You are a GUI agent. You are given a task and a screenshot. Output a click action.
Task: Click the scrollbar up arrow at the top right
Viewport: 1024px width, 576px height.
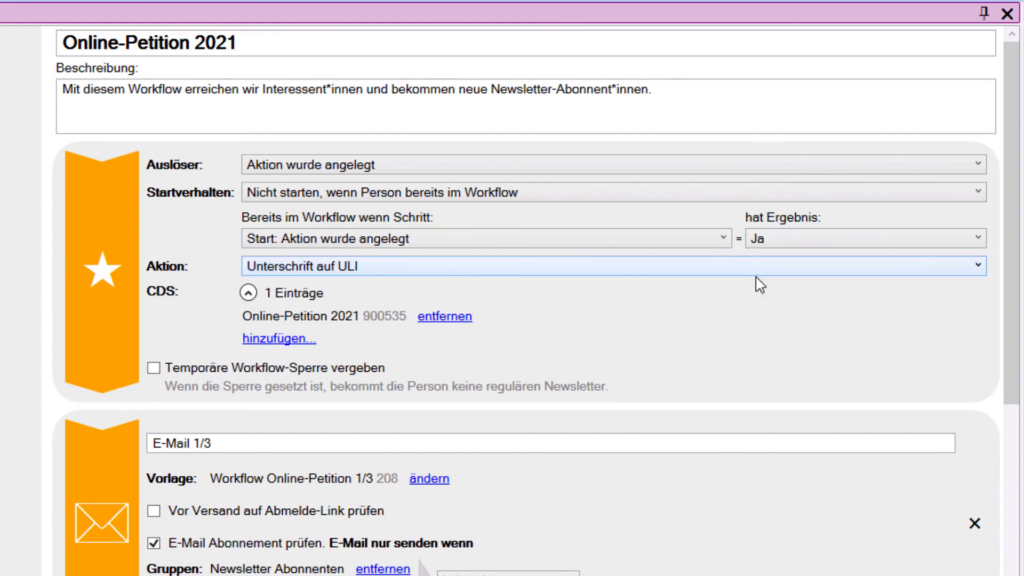(1012, 33)
